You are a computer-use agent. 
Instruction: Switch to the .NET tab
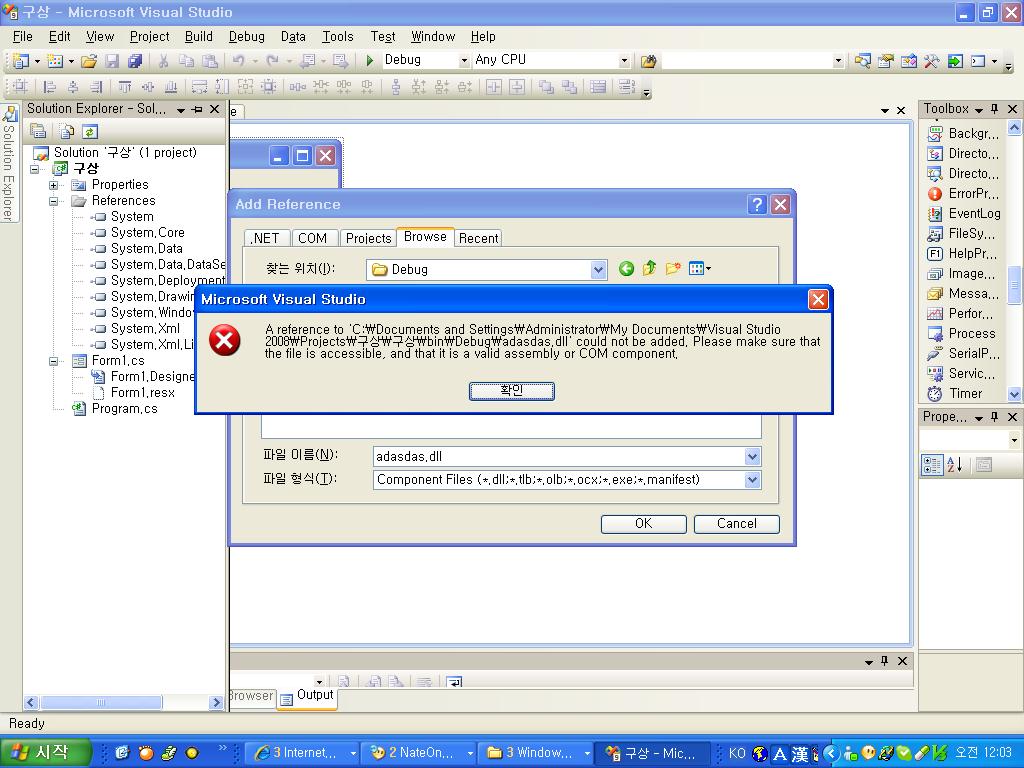[266, 238]
